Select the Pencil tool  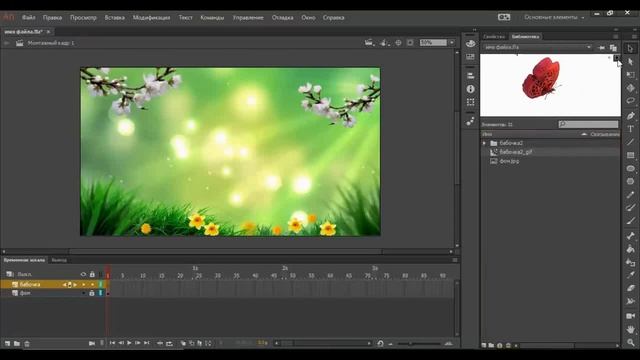coord(631,195)
